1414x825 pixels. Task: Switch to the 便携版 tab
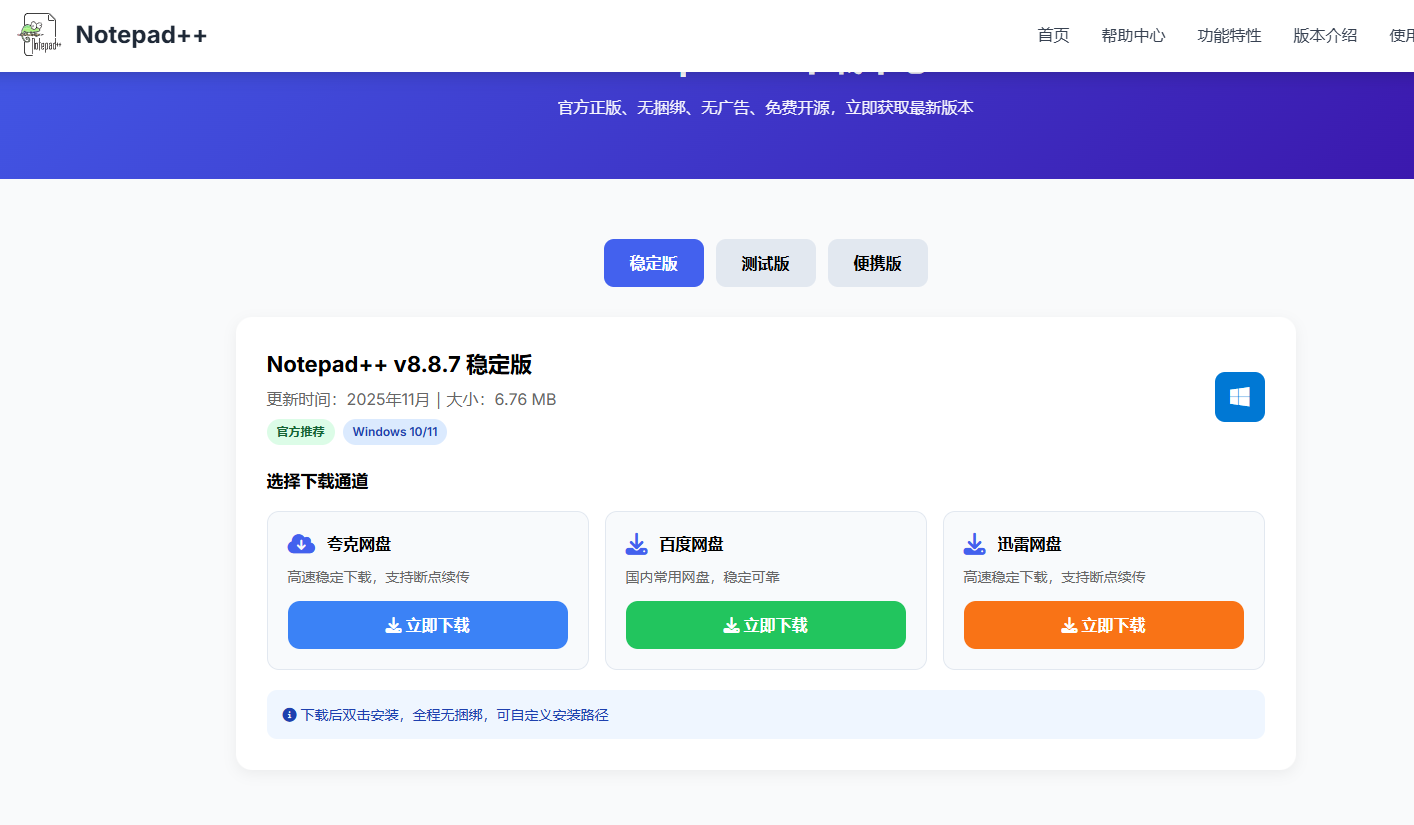click(878, 263)
